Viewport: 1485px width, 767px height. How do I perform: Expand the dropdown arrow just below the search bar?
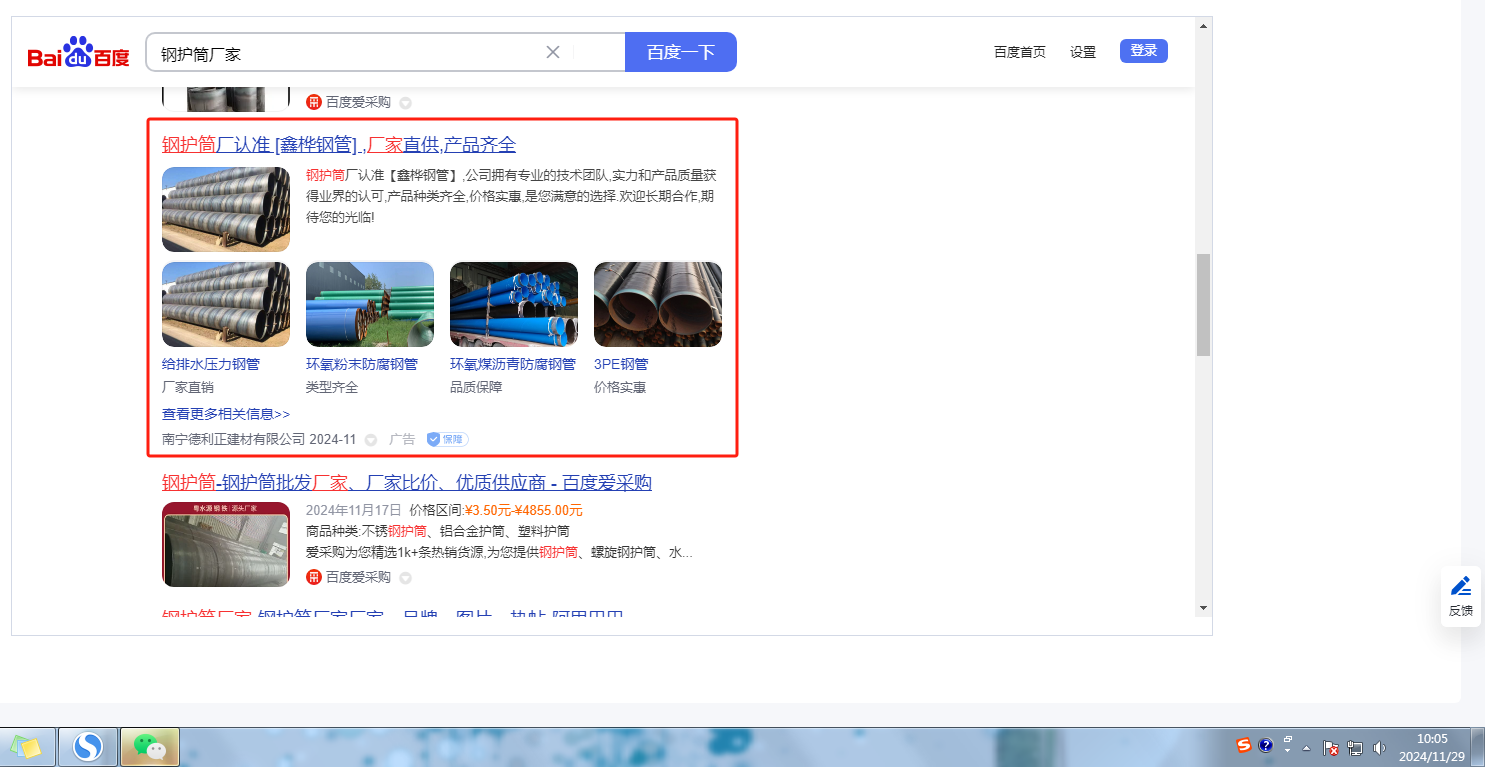point(405,103)
